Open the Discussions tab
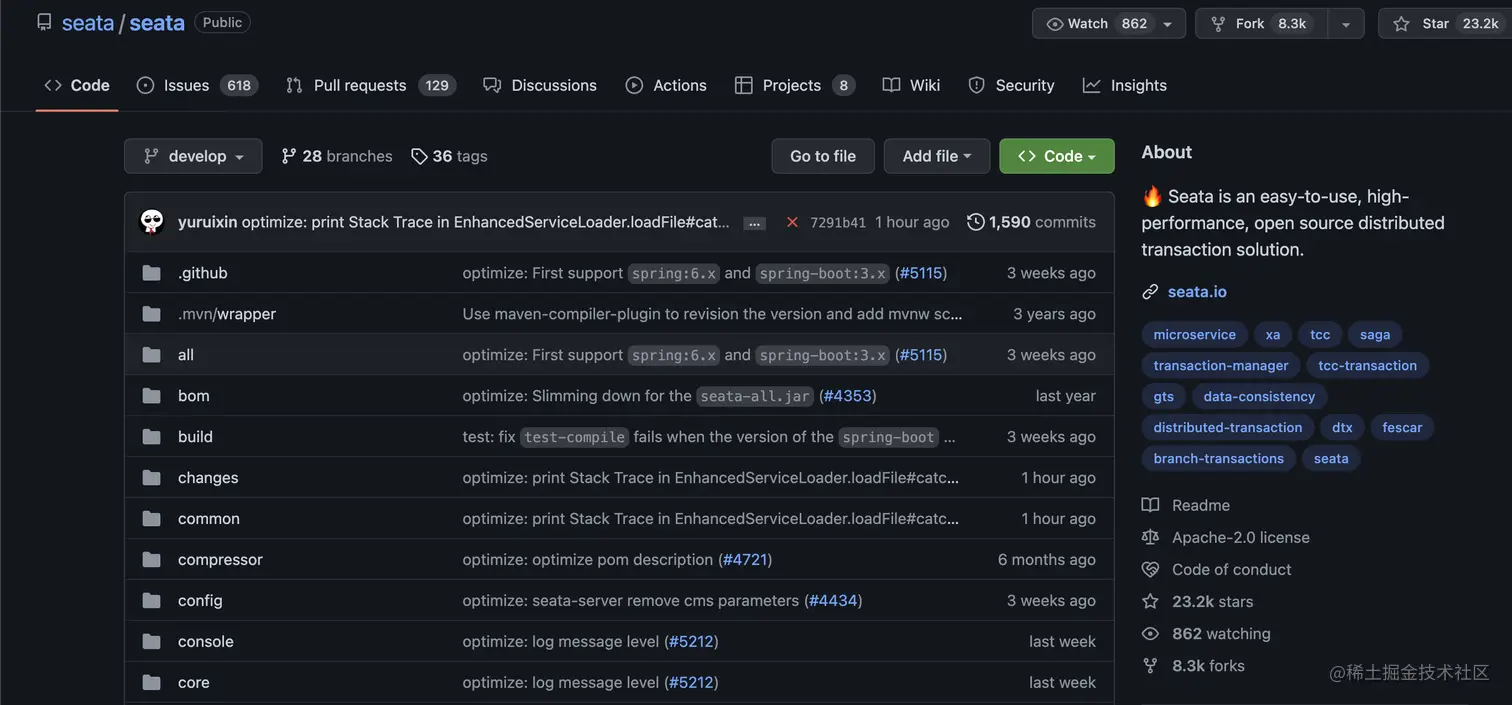 click(x=540, y=85)
